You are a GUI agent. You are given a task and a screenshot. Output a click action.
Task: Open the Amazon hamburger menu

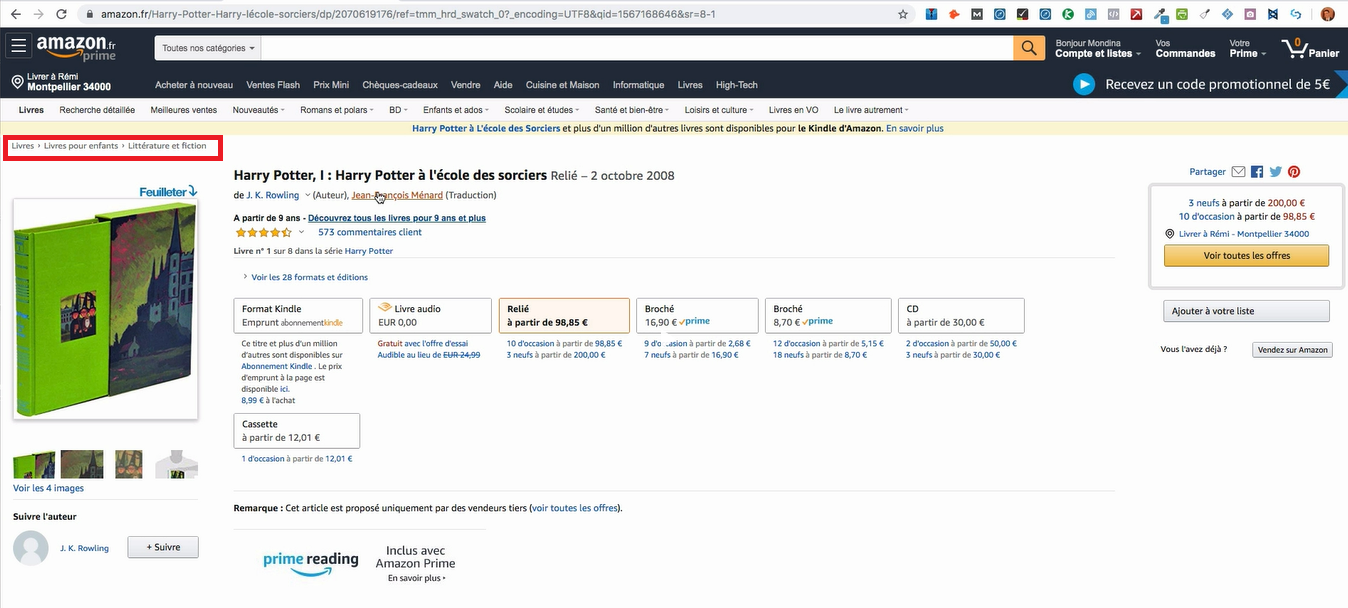(18, 47)
